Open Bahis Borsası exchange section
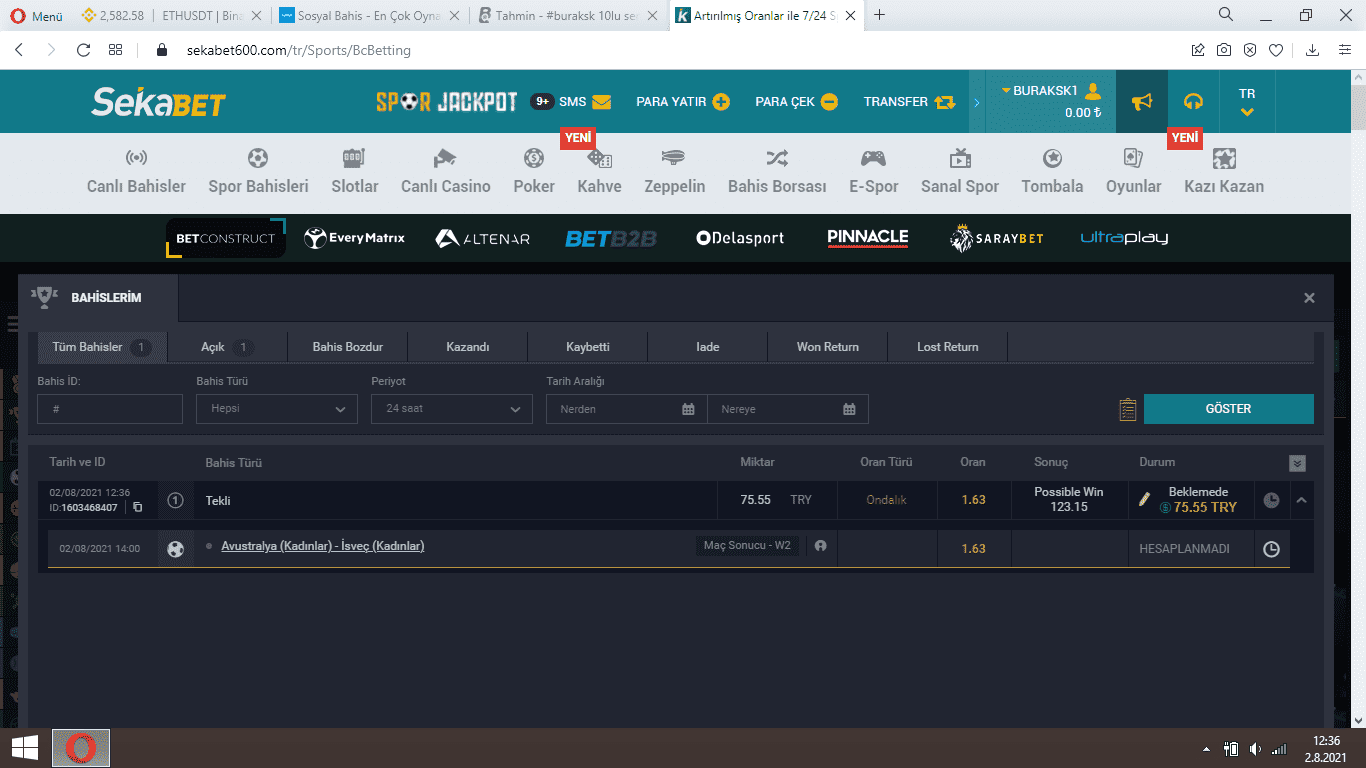The width and height of the screenshot is (1366, 768). [777, 172]
